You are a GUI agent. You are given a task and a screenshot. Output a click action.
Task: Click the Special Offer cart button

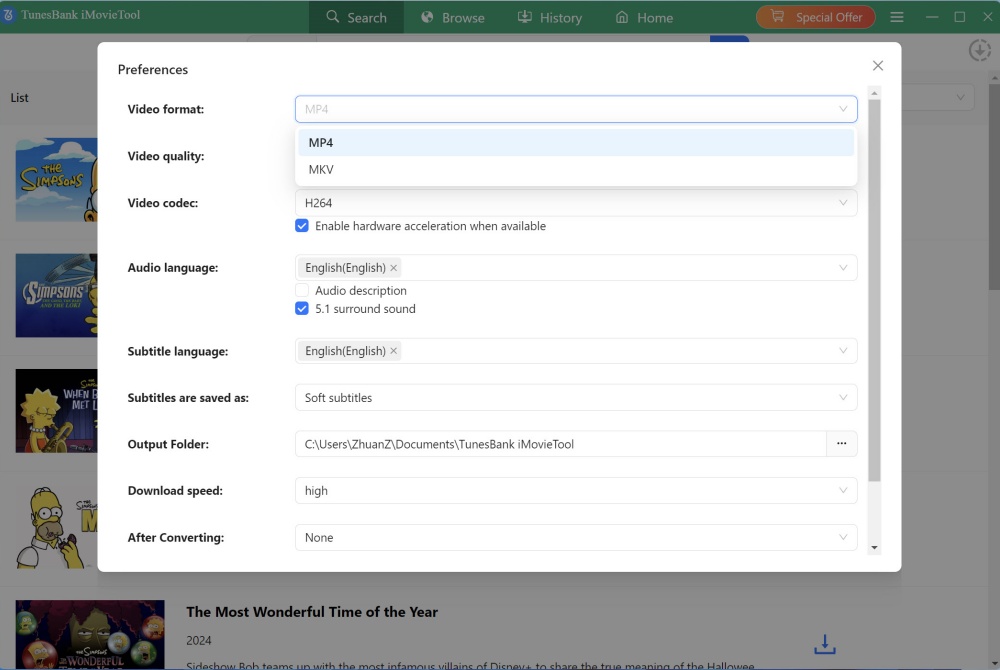coord(816,17)
